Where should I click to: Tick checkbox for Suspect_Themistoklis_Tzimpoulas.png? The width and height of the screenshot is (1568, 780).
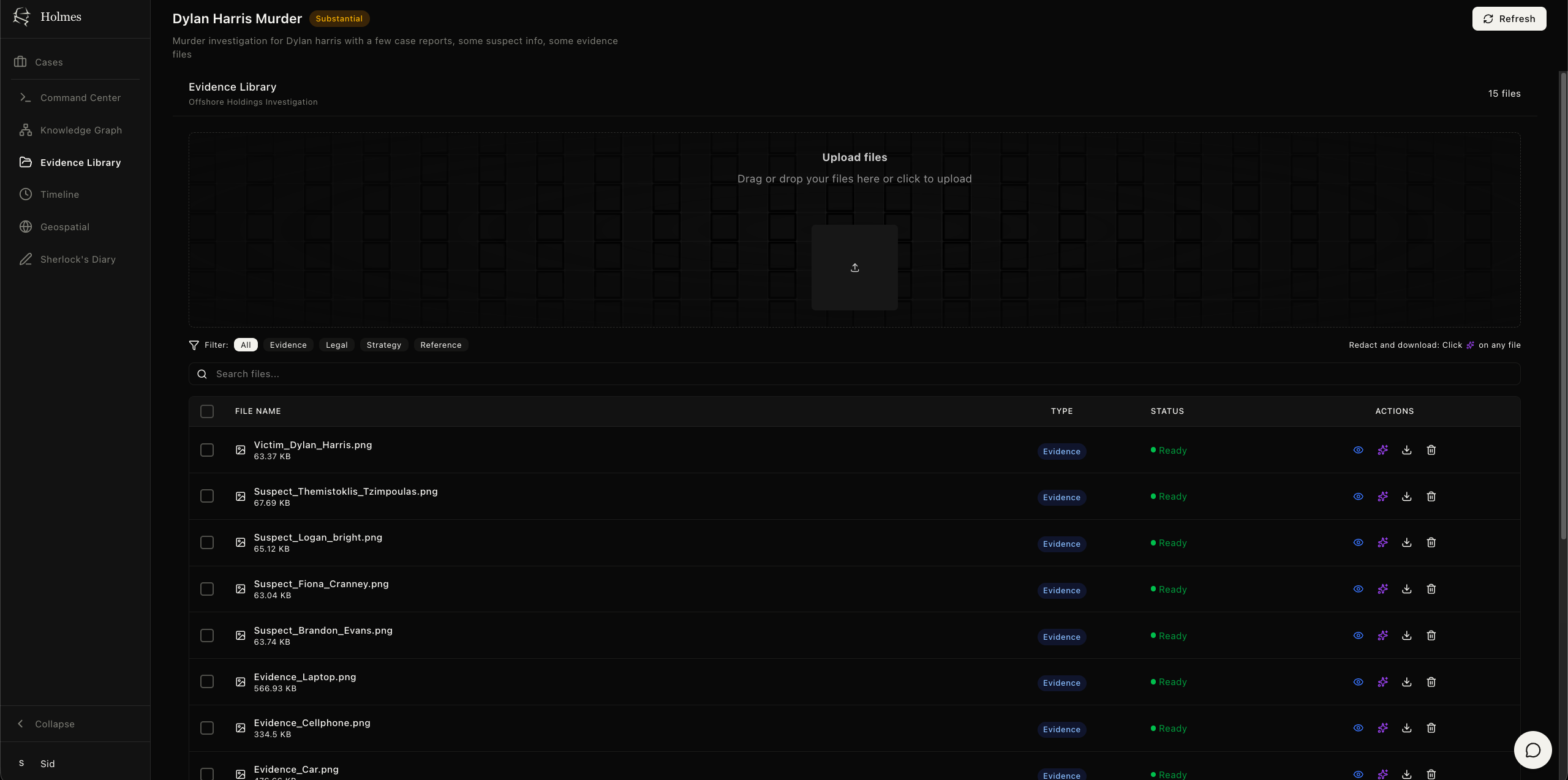(207, 496)
